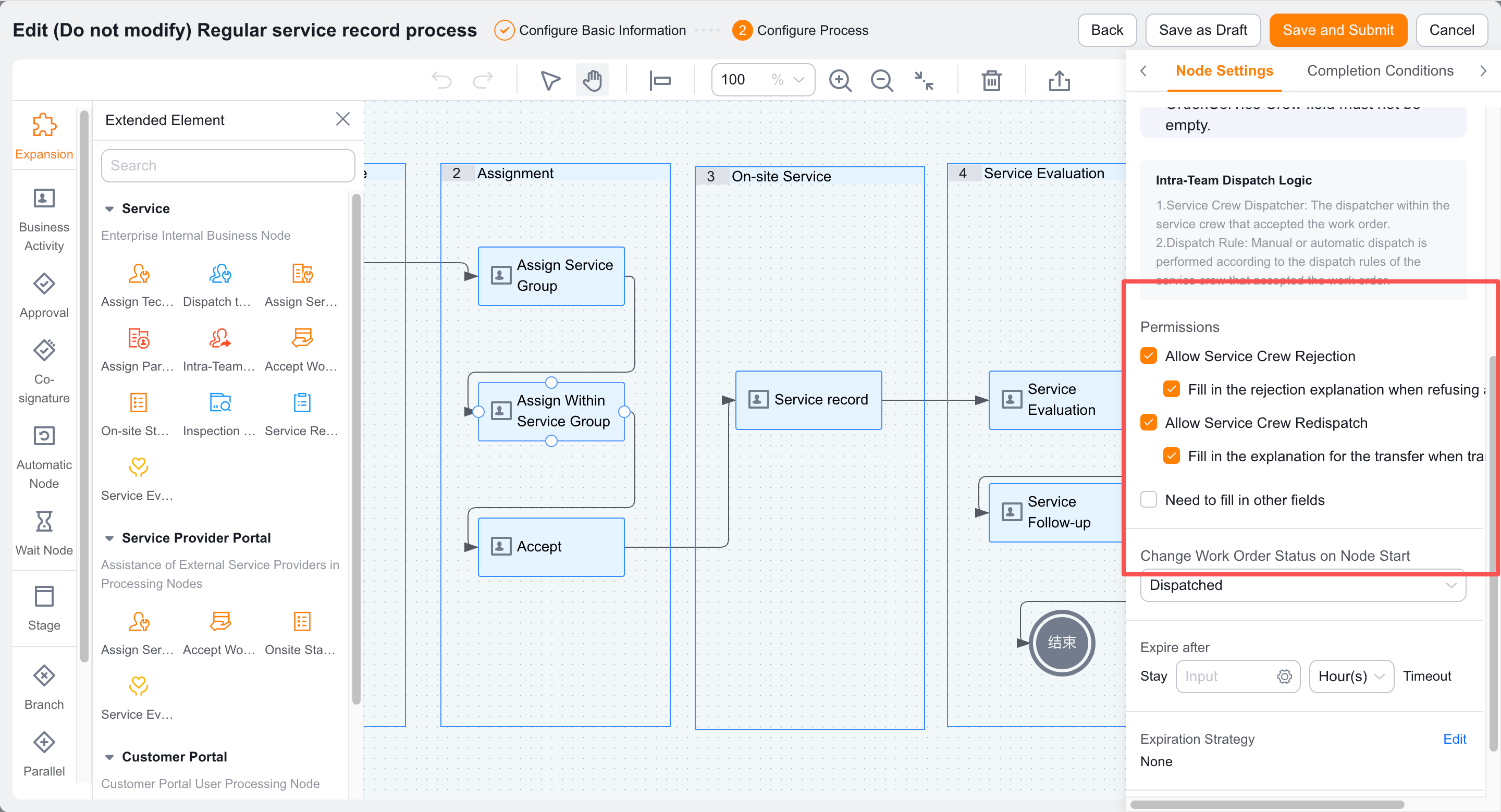This screenshot has width=1501, height=812.
Task: Uncheck Fill in the explanation for transfer
Action: [x=1171, y=456]
